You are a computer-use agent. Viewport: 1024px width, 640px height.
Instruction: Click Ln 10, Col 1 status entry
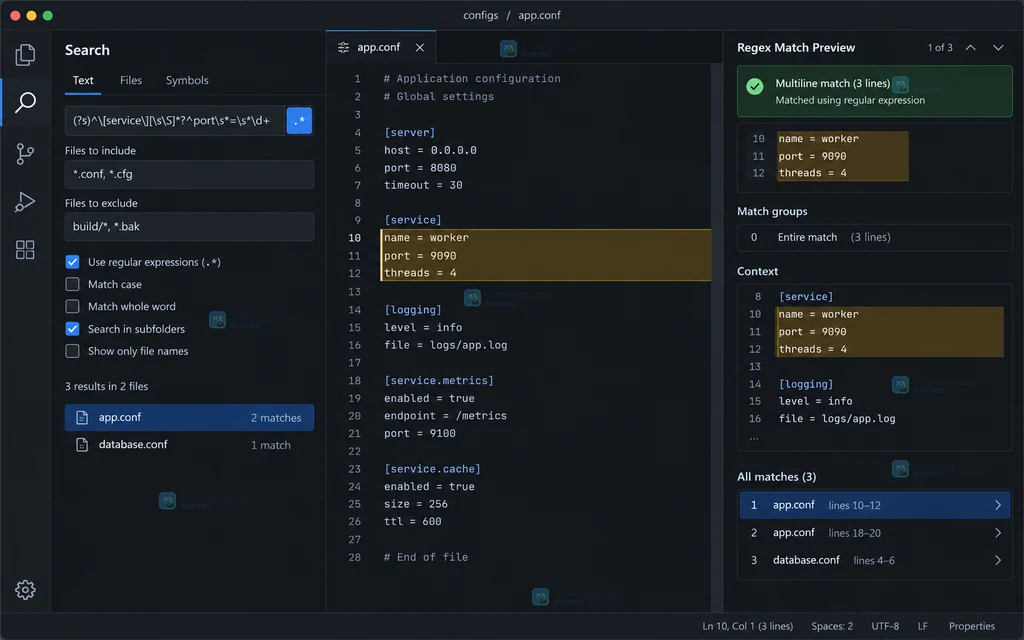[747, 626]
